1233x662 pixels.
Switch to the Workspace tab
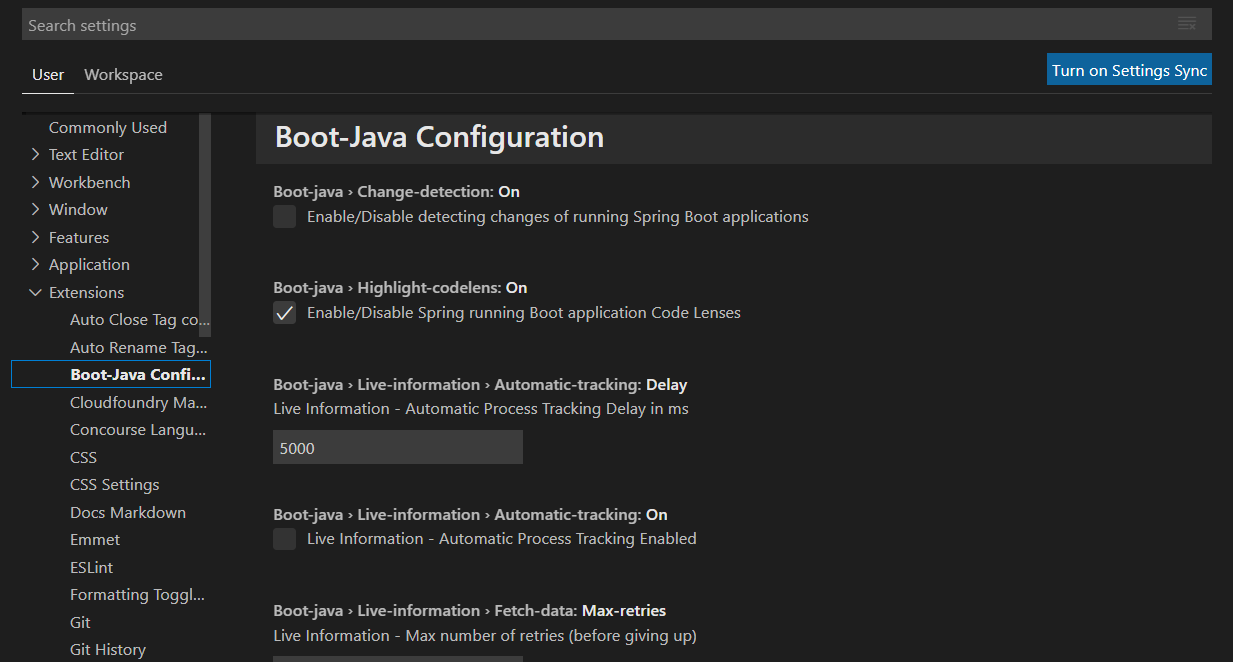point(123,75)
